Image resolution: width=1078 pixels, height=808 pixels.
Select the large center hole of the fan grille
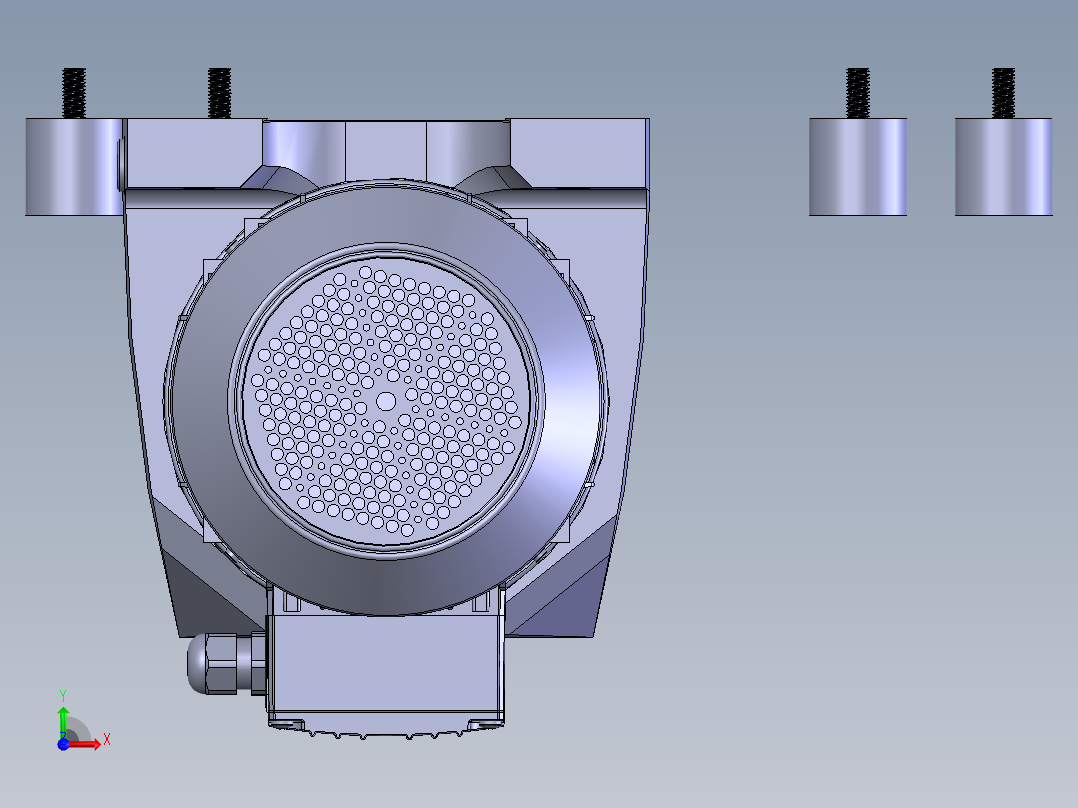coord(386,402)
